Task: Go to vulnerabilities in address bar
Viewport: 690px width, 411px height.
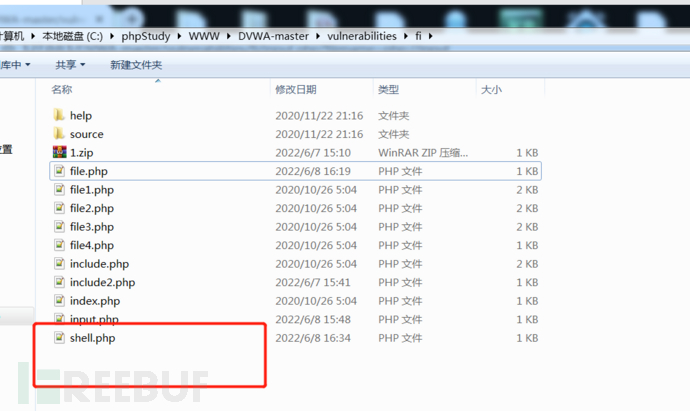Action: coord(362,36)
